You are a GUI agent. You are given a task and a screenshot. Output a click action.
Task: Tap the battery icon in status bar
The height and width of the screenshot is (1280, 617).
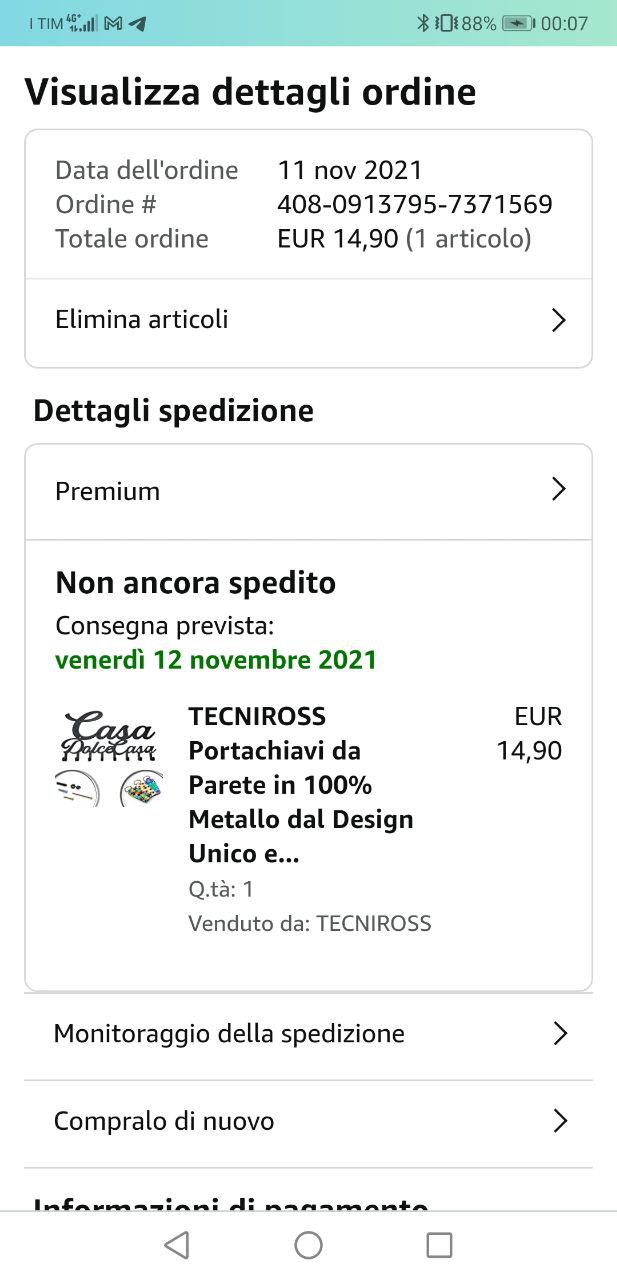pyautogui.click(x=518, y=23)
